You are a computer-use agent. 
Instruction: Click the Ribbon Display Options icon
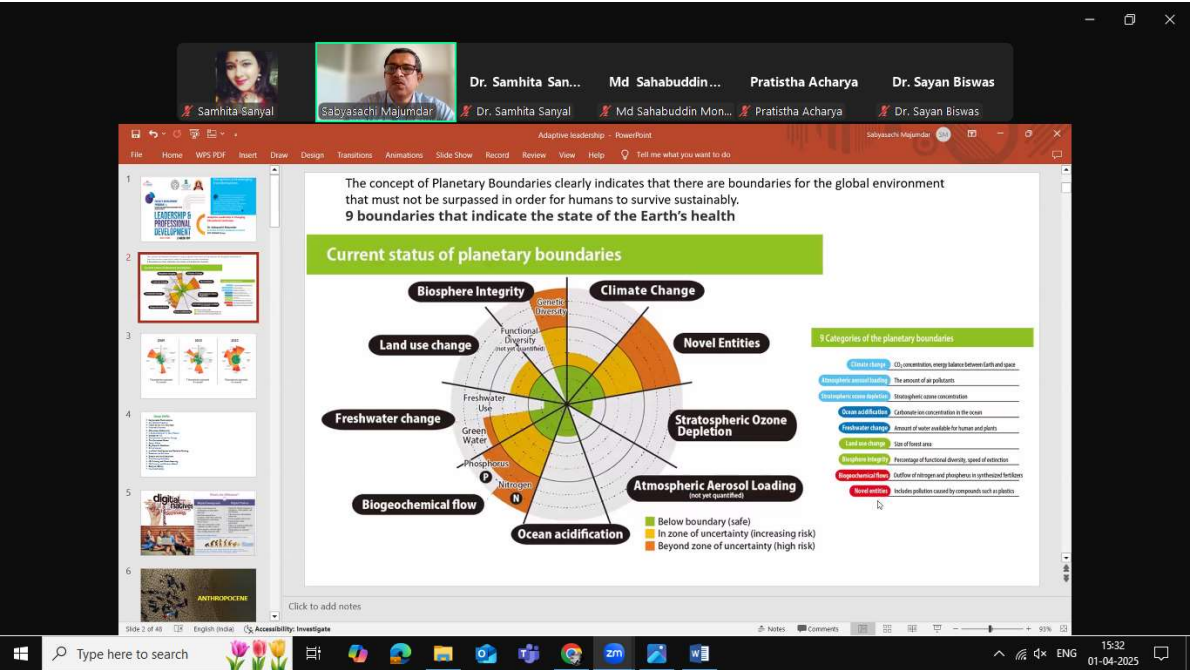[971, 134]
